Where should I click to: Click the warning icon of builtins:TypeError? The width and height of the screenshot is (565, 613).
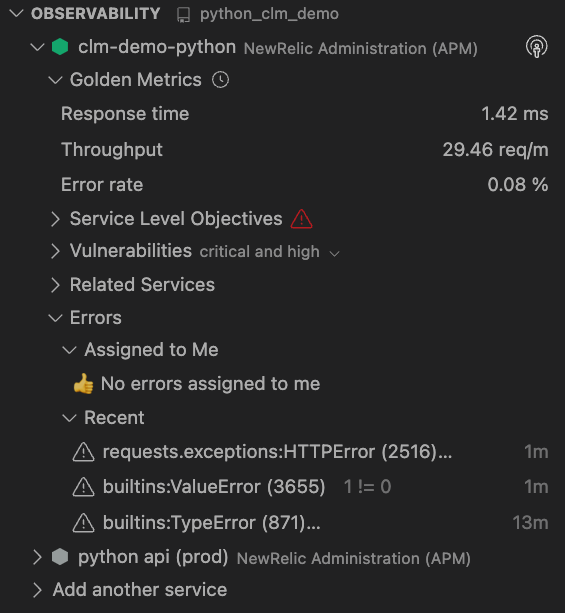[83, 523]
